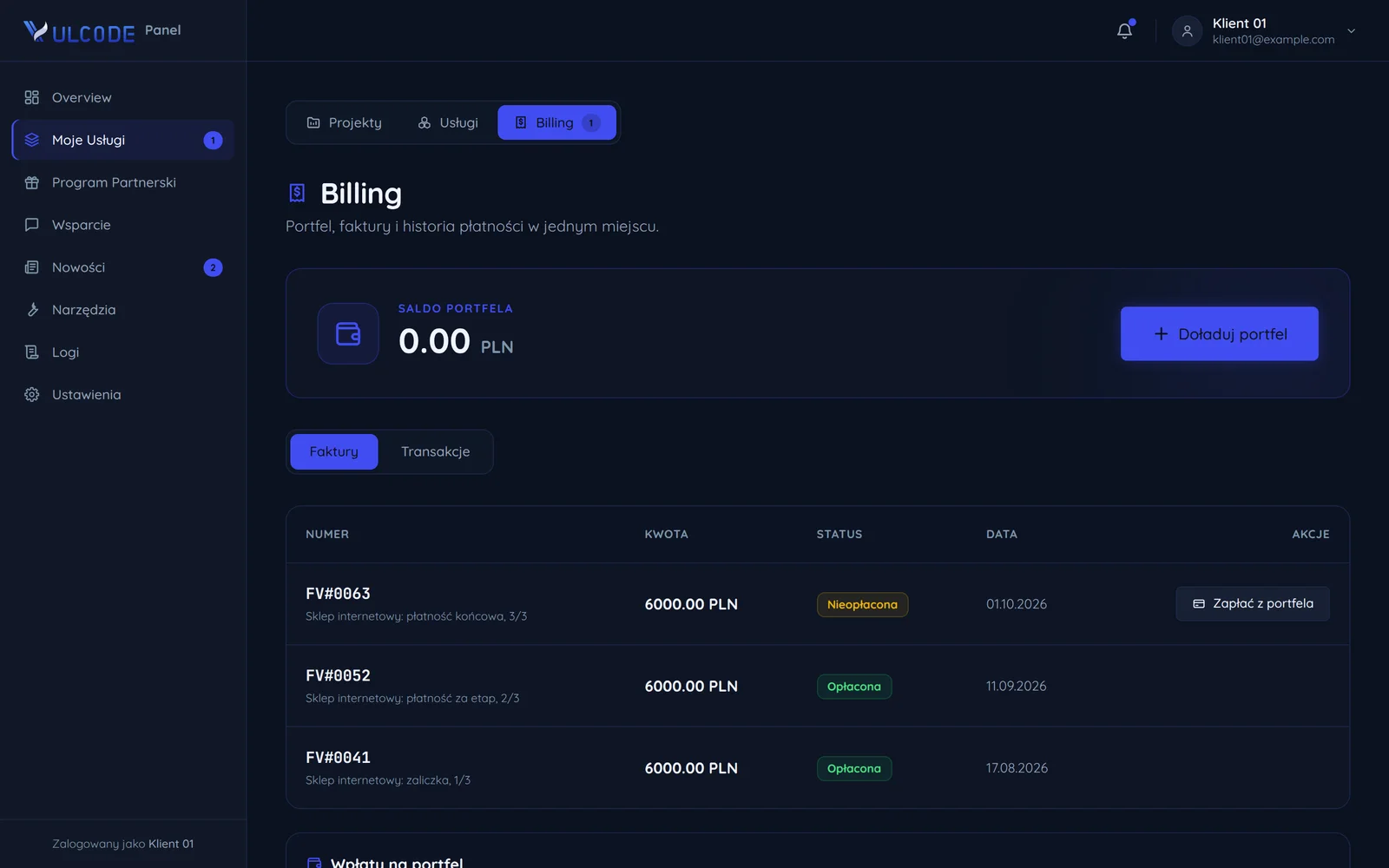Viewport: 1389px width, 868px height.
Task: Click the Billing receipt icon beside the page heading
Action: pyautogui.click(x=297, y=193)
